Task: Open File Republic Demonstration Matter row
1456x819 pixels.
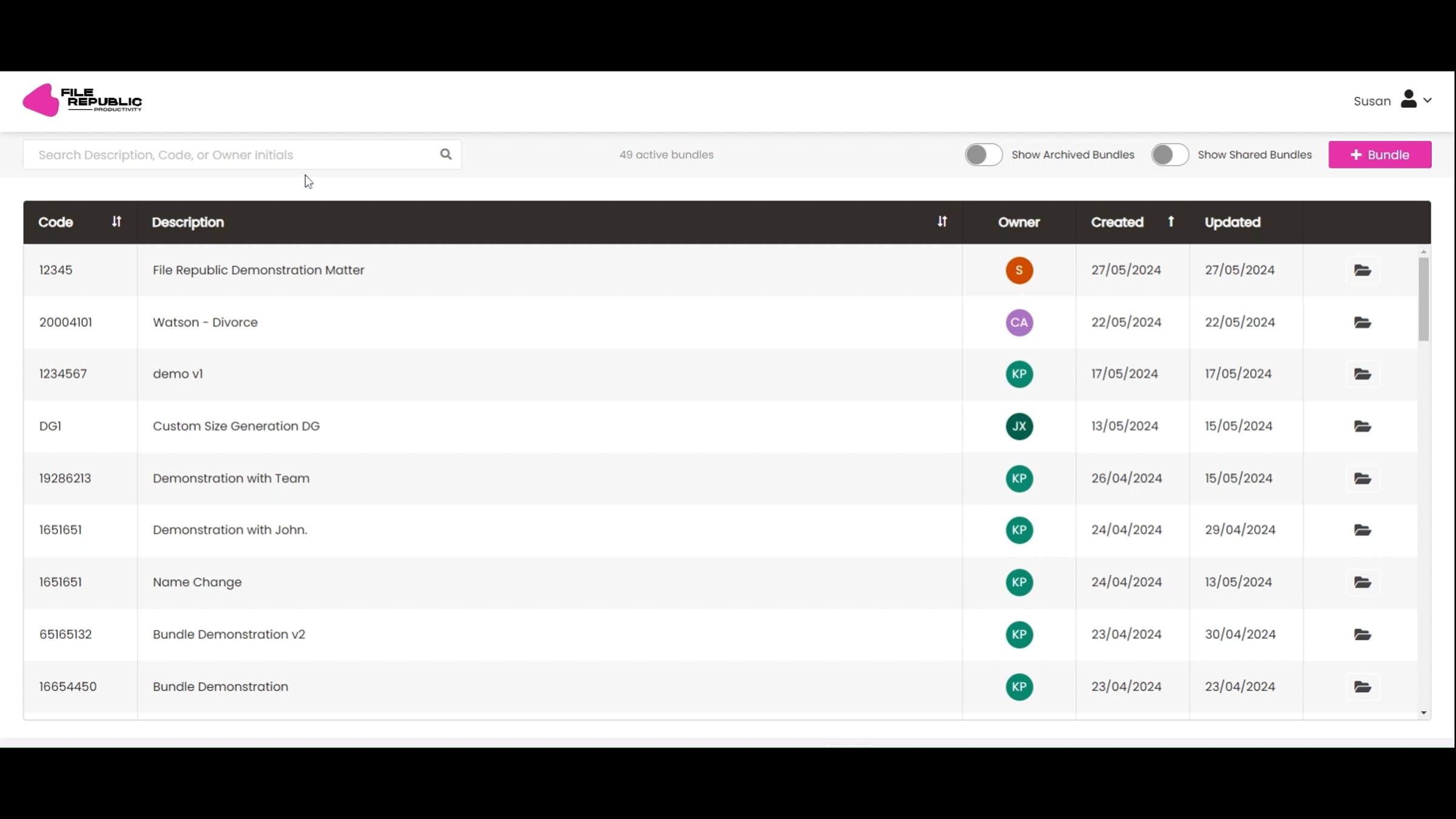Action: (x=258, y=270)
